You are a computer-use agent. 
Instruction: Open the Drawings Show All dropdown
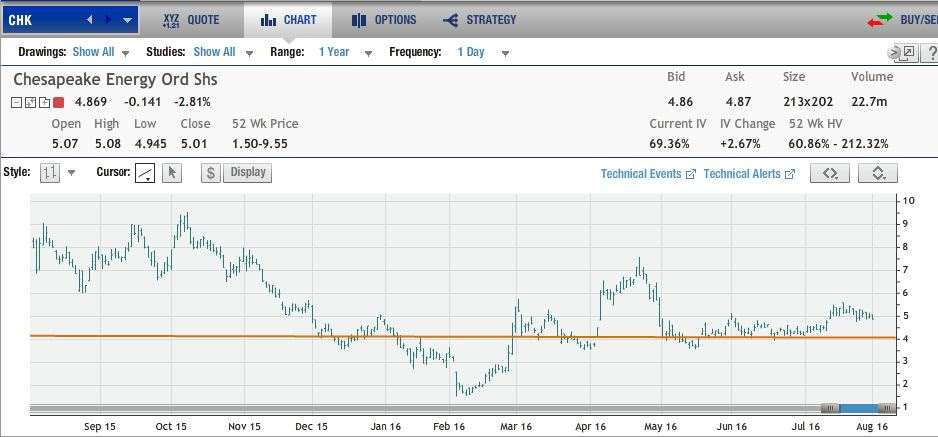(100, 52)
